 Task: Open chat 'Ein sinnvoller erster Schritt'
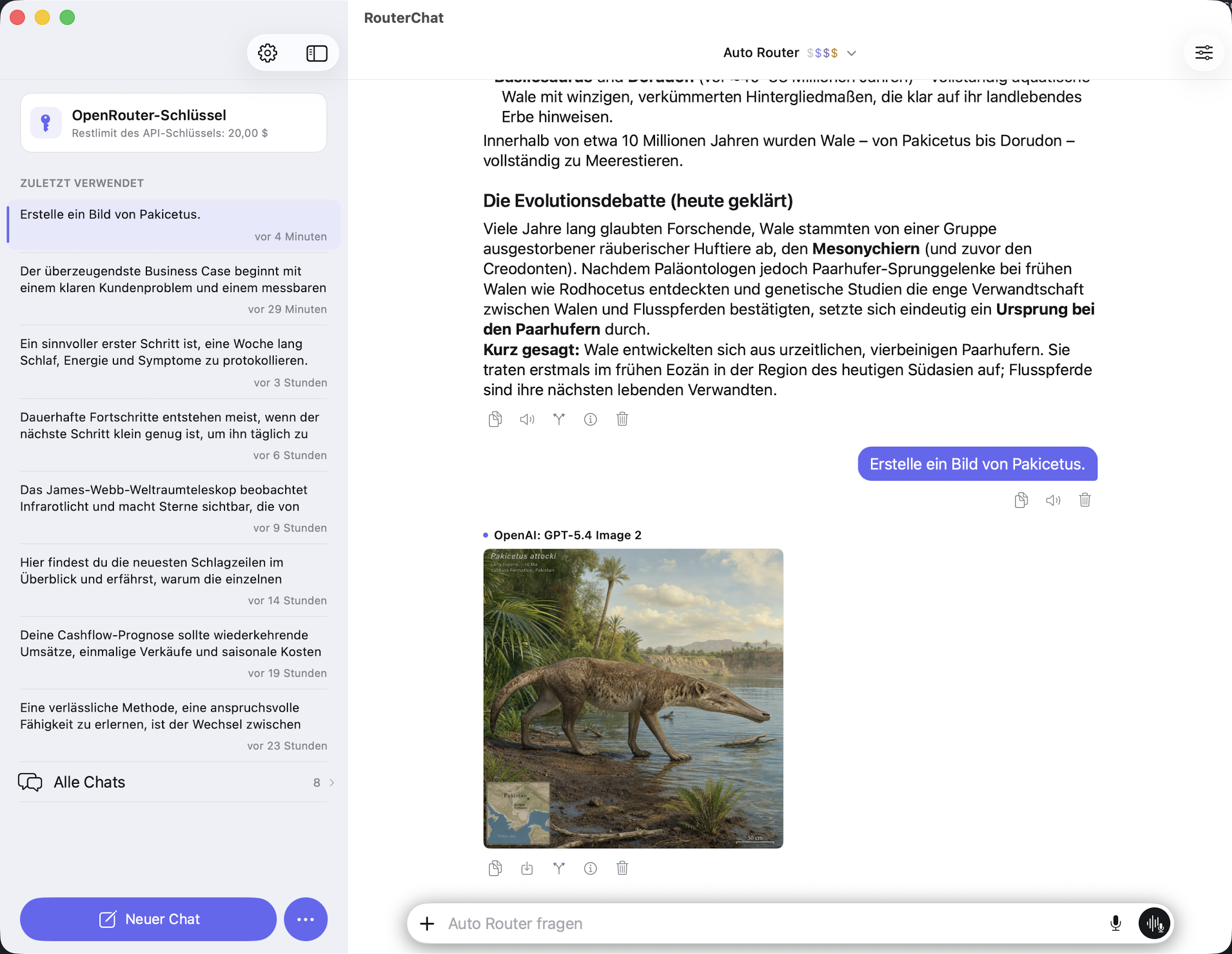(173, 363)
